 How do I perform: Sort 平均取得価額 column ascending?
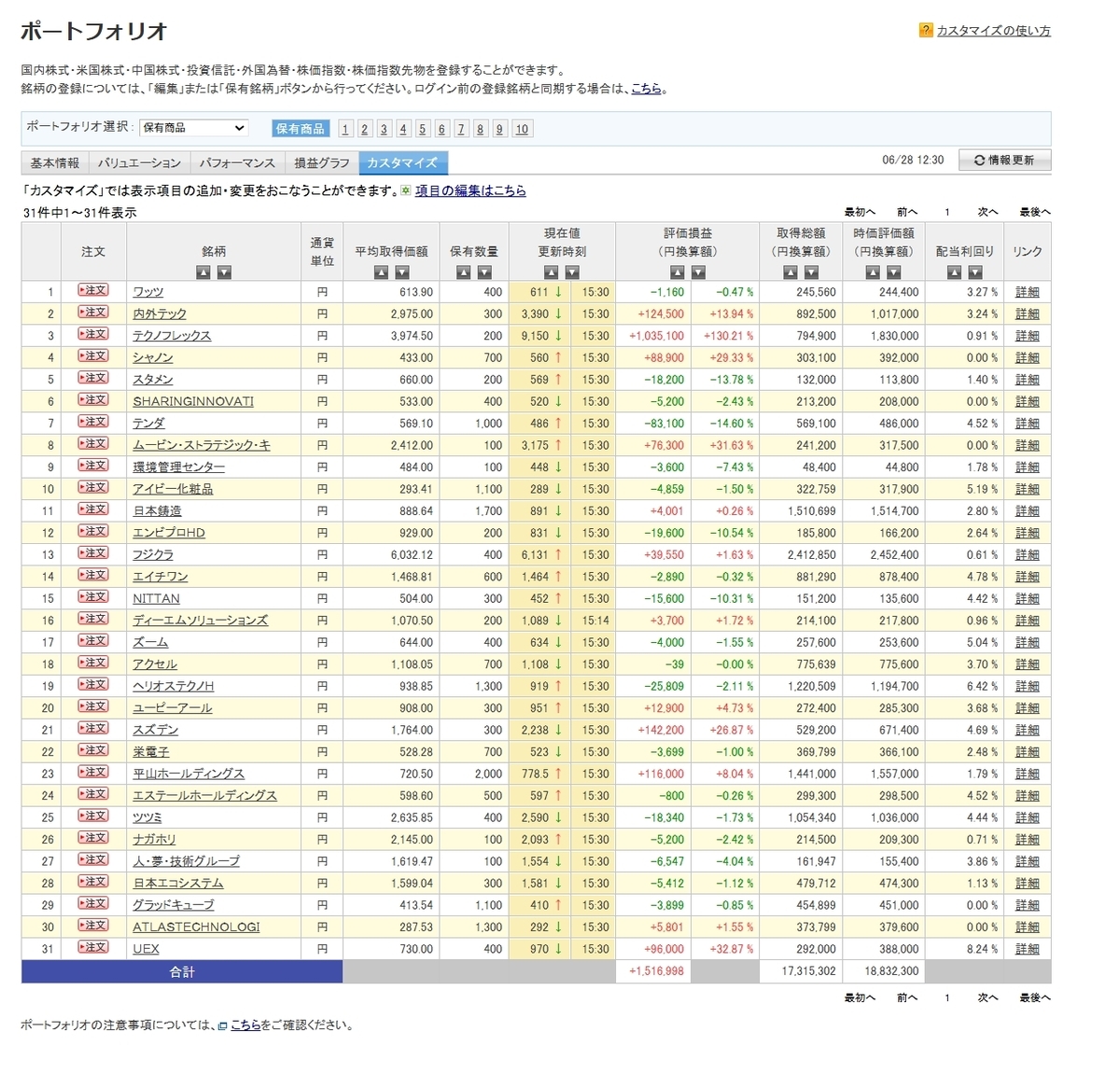point(381,272)
